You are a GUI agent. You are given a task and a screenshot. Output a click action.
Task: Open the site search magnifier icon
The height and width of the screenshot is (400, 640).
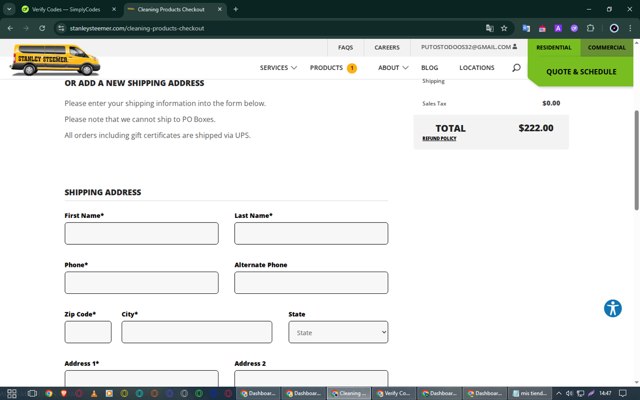click(516, 68)
